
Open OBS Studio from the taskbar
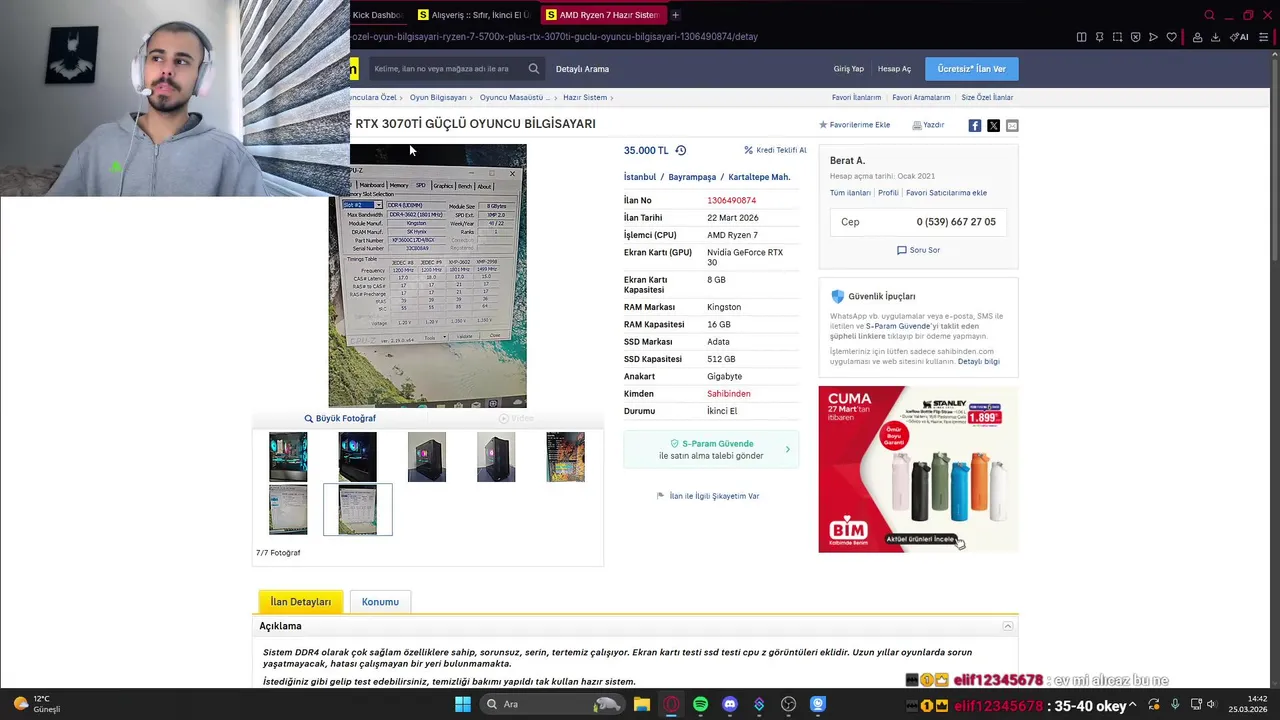[x=788, y=704]
